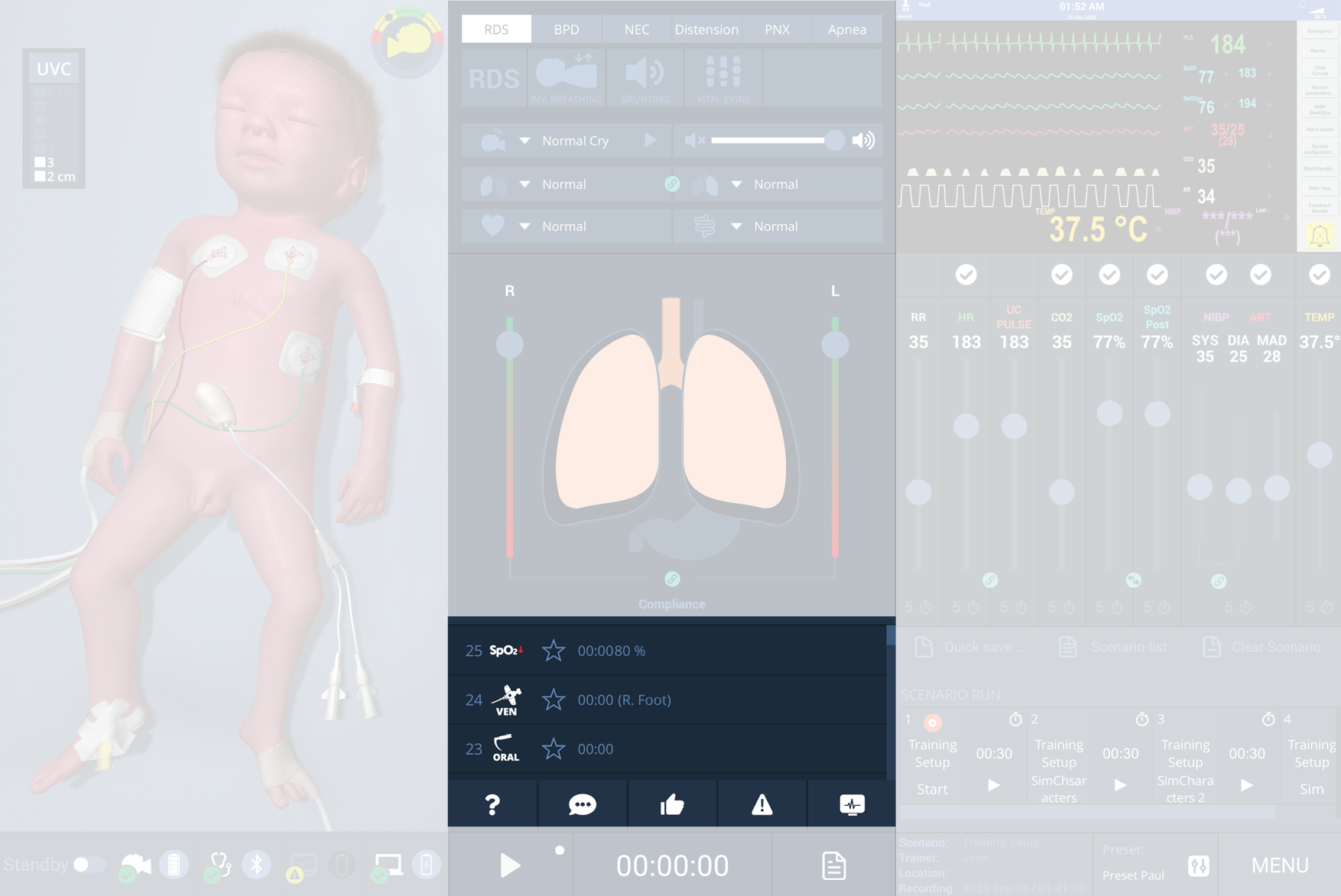Open the bowel sound Normal dropdown
This screenshot has height=896, width=1341.
[x=736, y=226]
